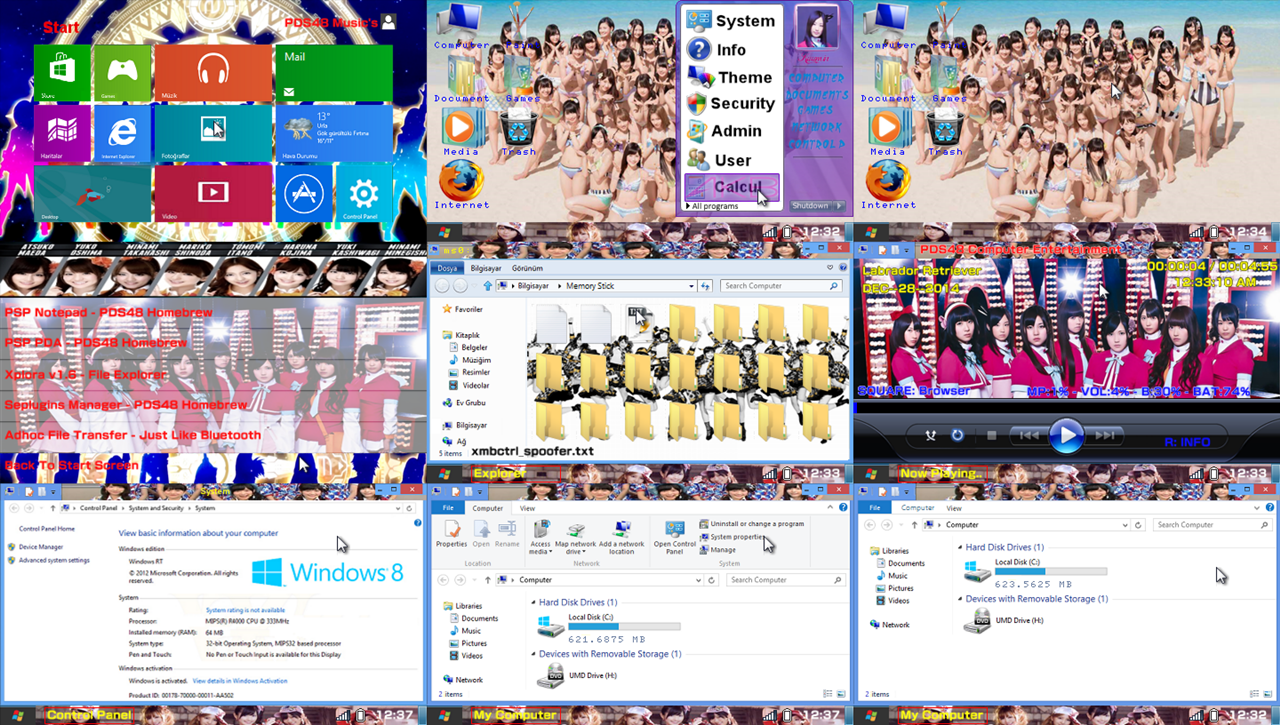Click View details in Windows Activation

point(240,681)
